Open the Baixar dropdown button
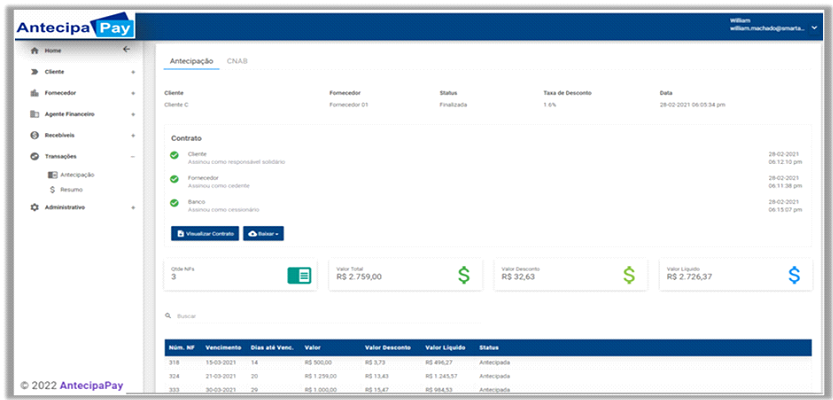 (x=263, y=234)
